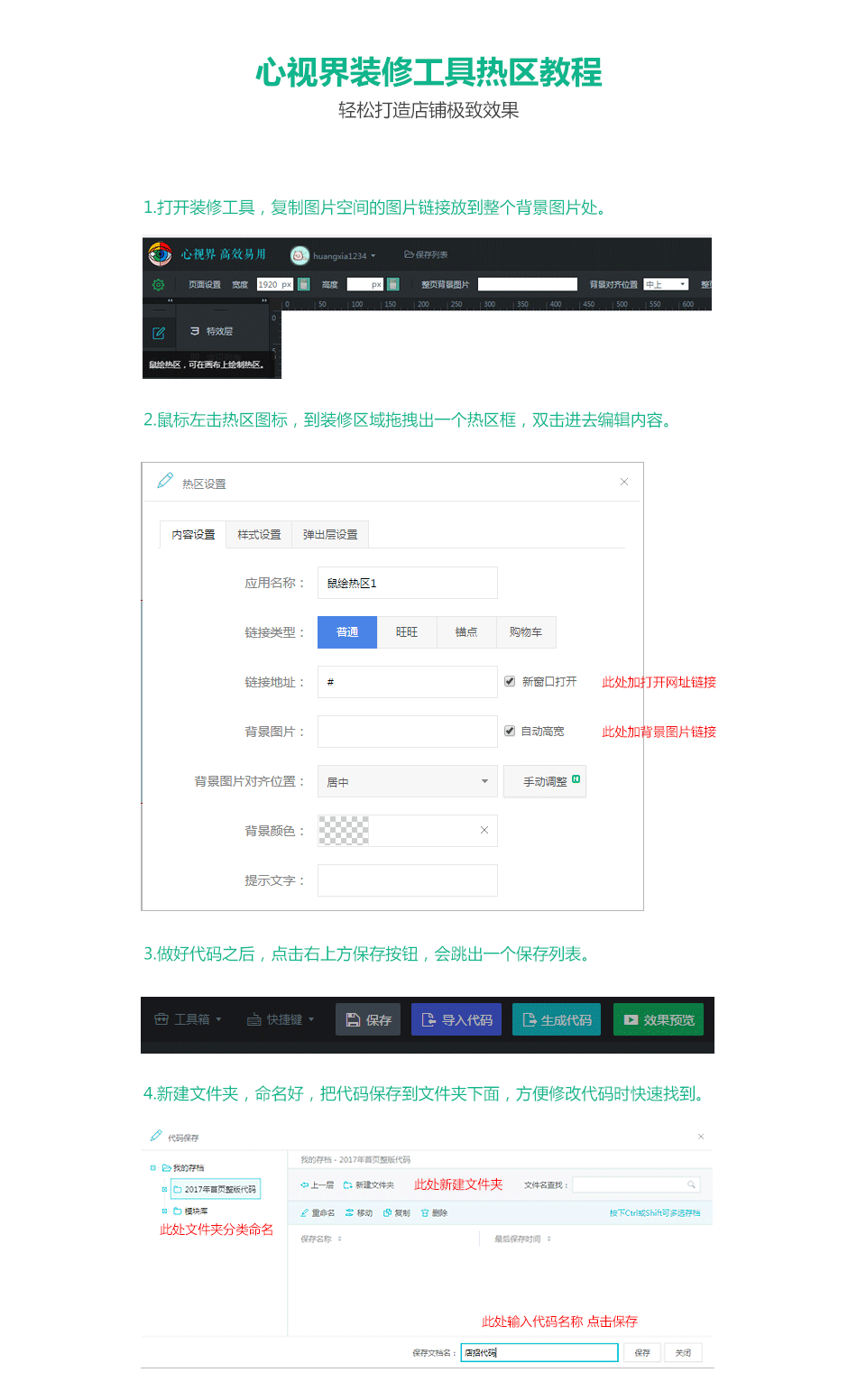Expand the 模块库 tree node
Image resolution: width=857 pixels, height=1400 pixels.
tap(164, 1211)
